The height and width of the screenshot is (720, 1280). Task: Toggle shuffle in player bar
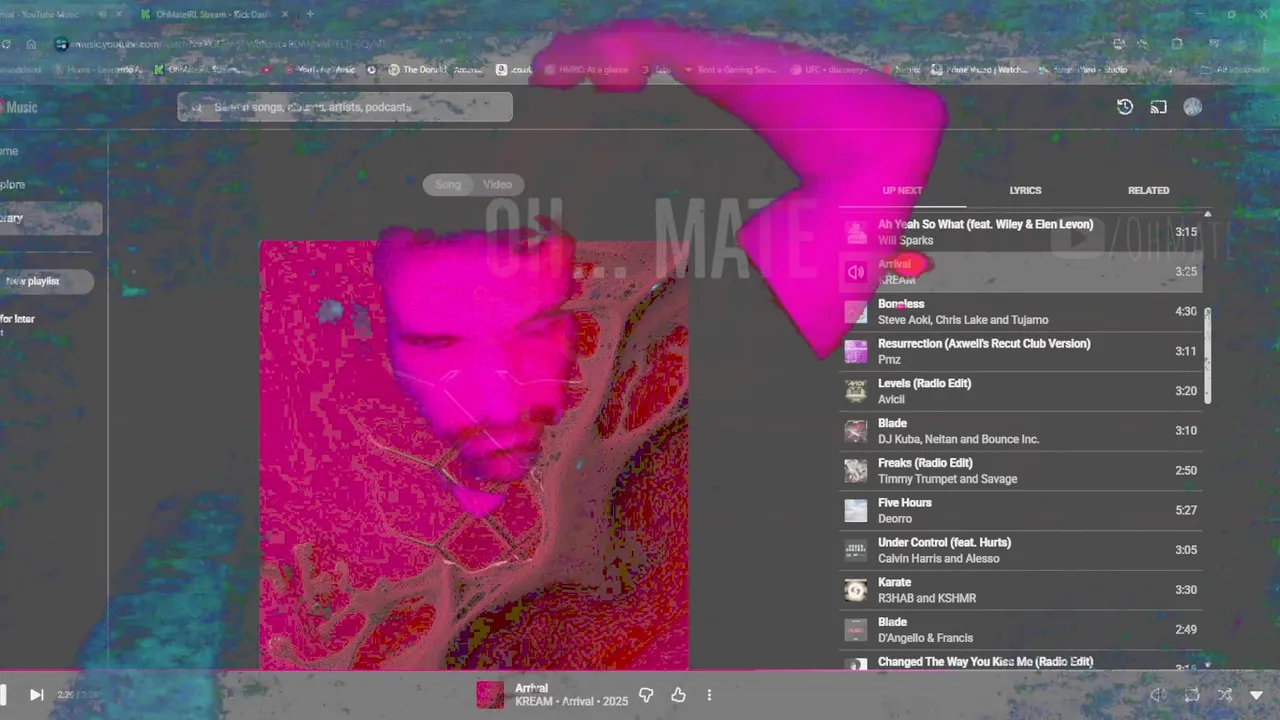(1224, 695)
